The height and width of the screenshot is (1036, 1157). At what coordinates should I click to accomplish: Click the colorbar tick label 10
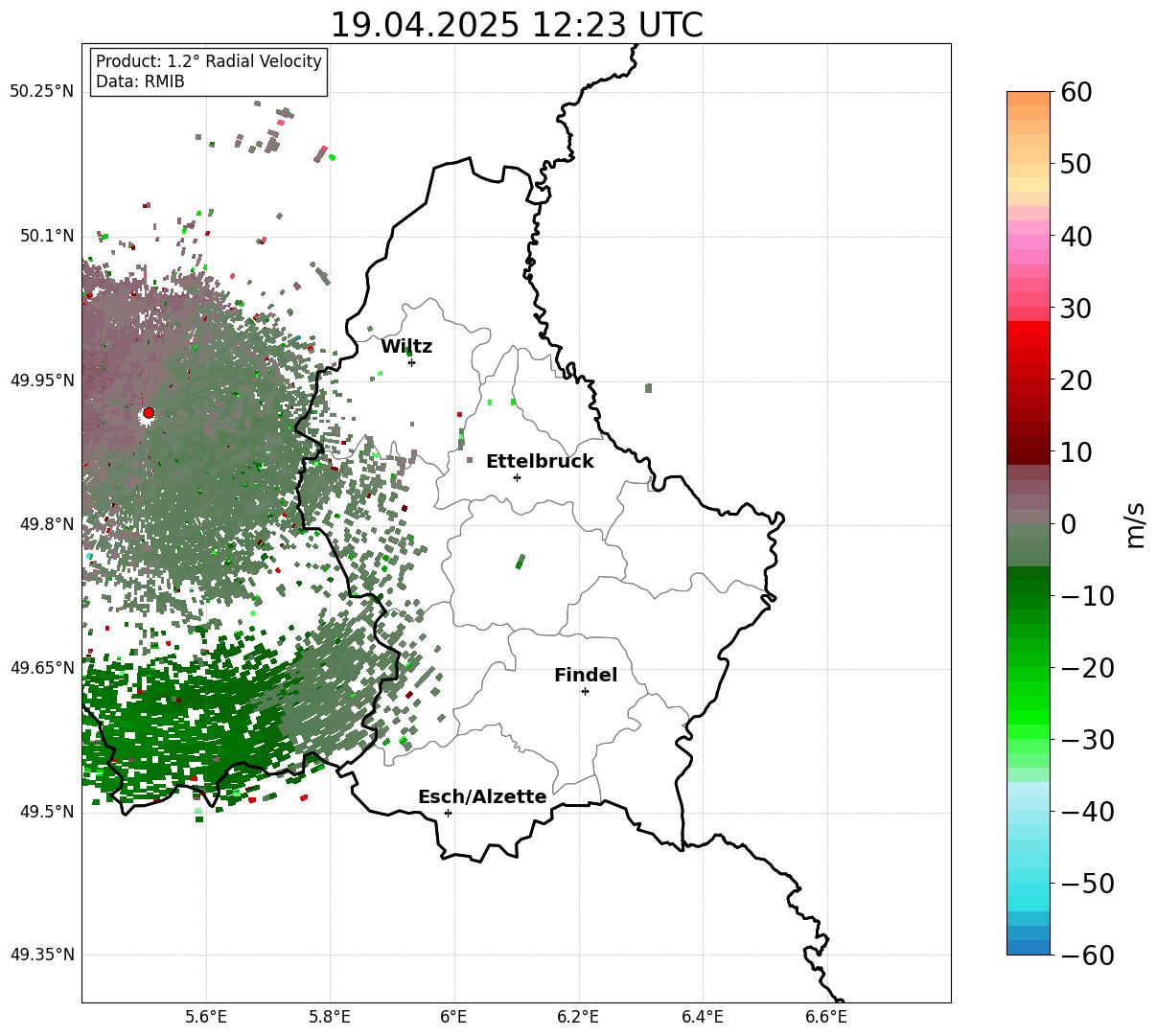pos(1077,451)
